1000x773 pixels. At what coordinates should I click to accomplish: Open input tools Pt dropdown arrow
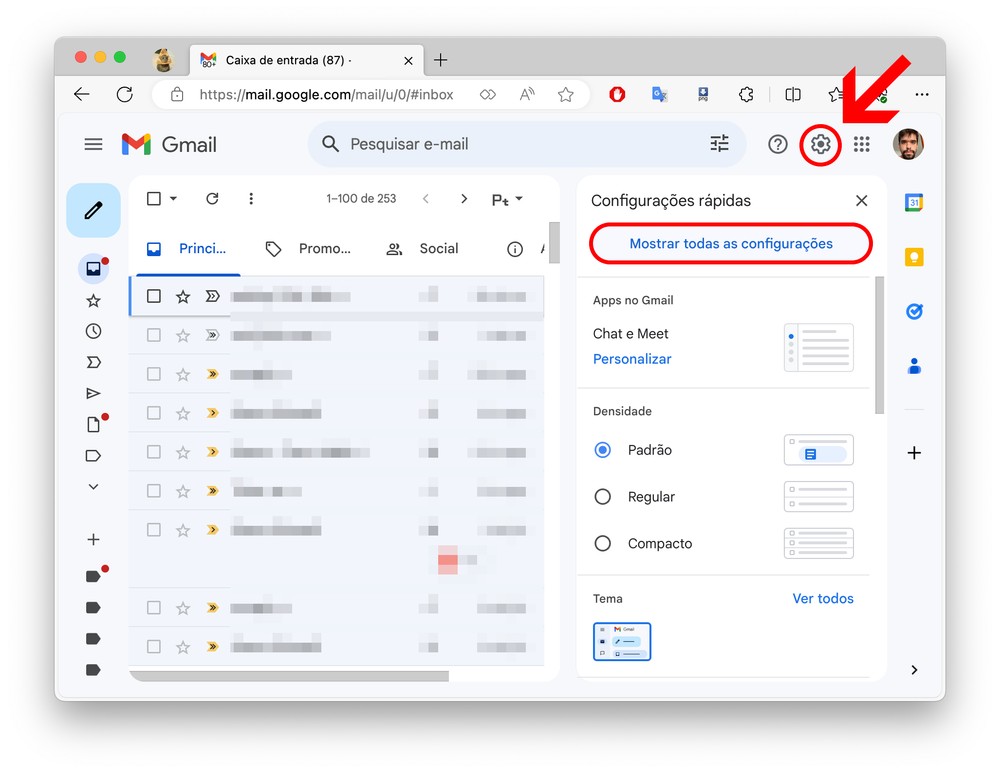click(x=519, y=198)
